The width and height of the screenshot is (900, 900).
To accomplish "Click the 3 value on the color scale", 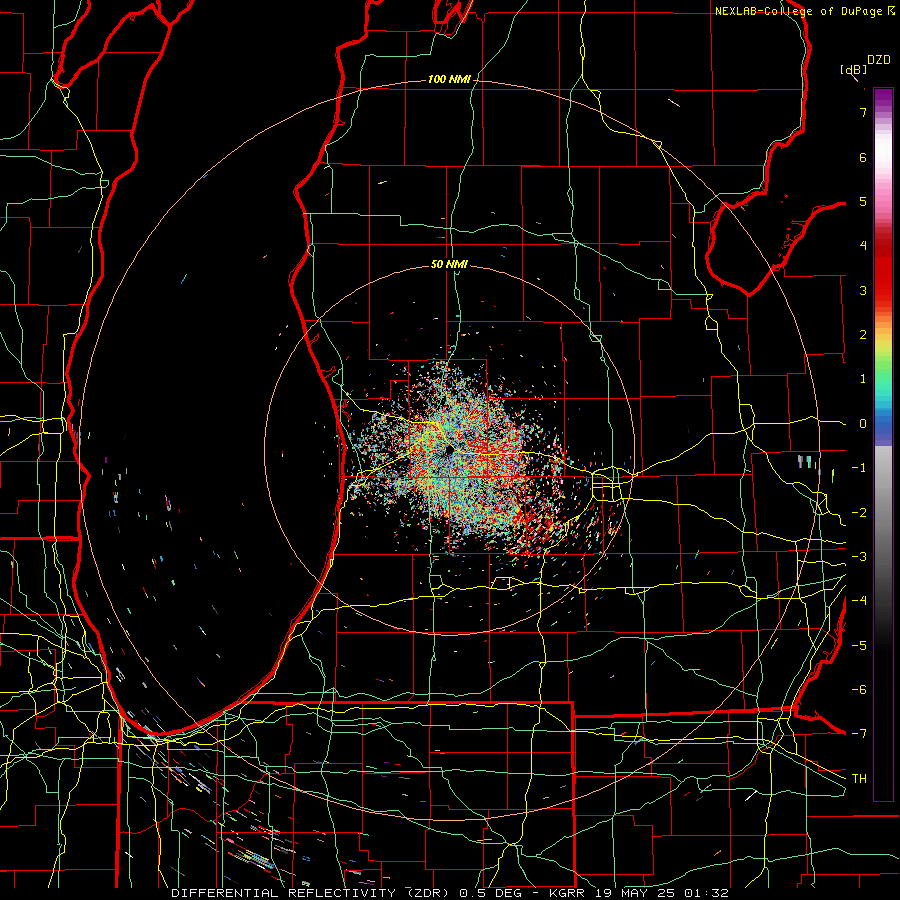I will [863, 290].
